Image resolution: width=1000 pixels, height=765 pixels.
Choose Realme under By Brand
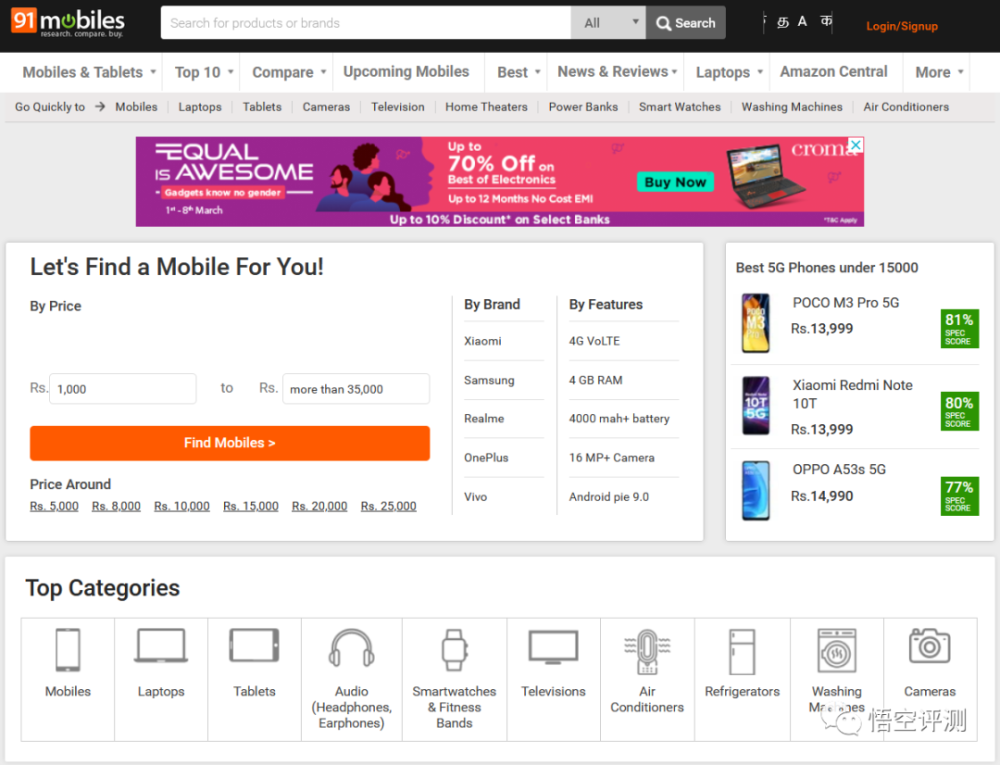pos(484,418)
